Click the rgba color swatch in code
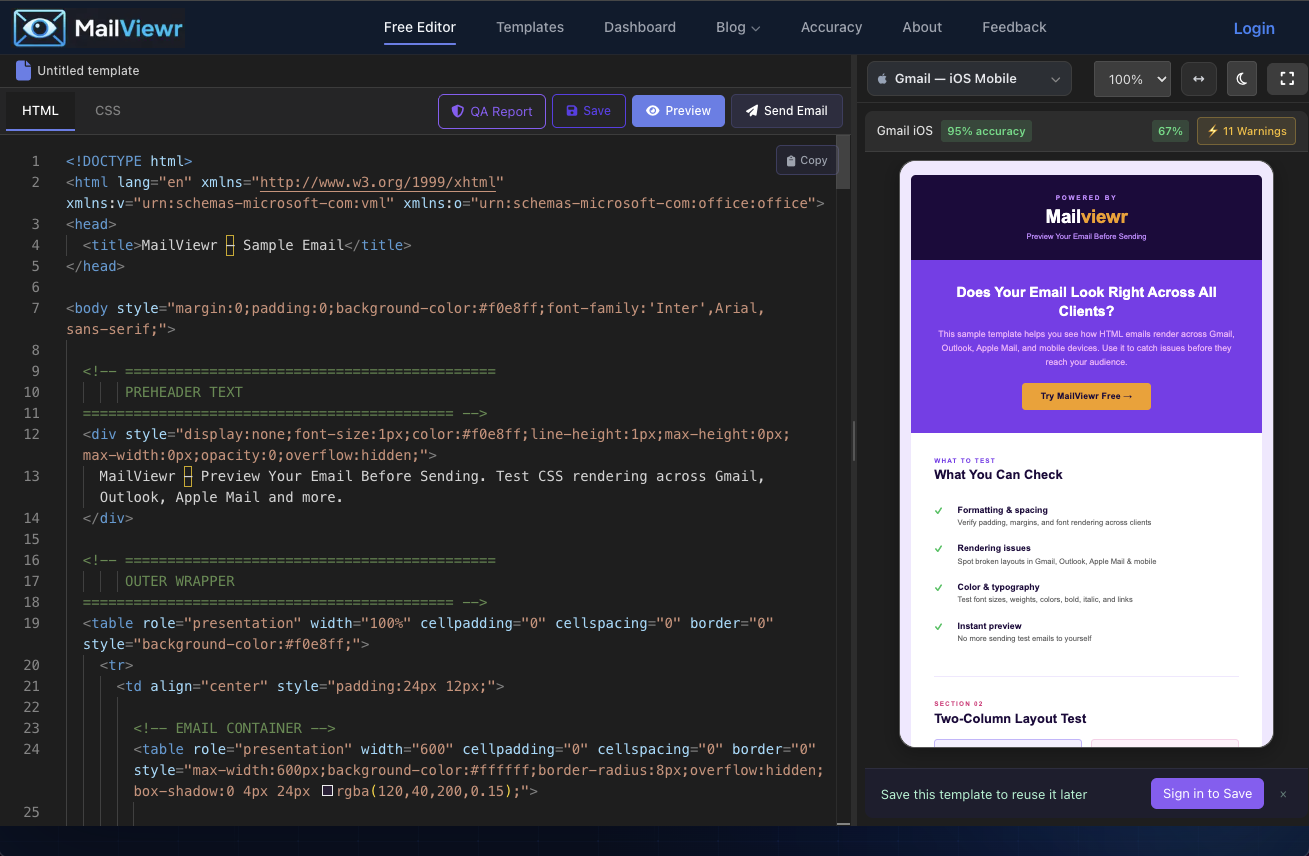1309x856 pixels. click(x=328, y=791)
